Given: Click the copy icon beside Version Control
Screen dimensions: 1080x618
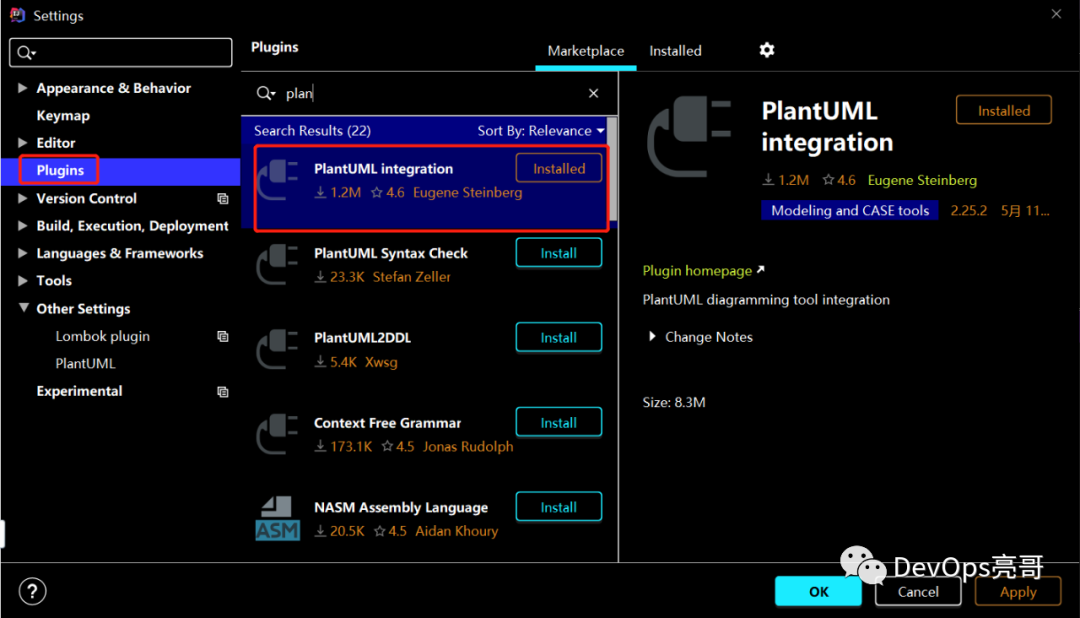Looking at the screenshot, I should pos(222,198).
